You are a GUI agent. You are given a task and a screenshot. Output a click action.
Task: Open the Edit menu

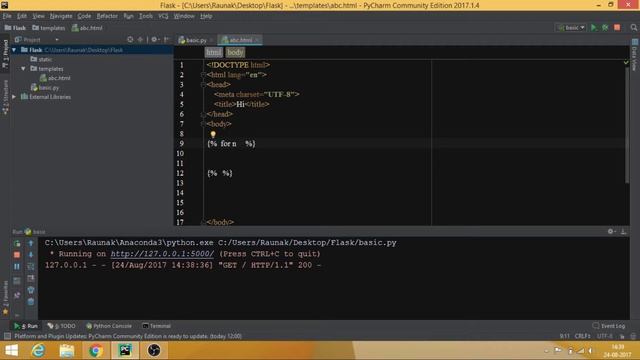click(x=22, y=16)
